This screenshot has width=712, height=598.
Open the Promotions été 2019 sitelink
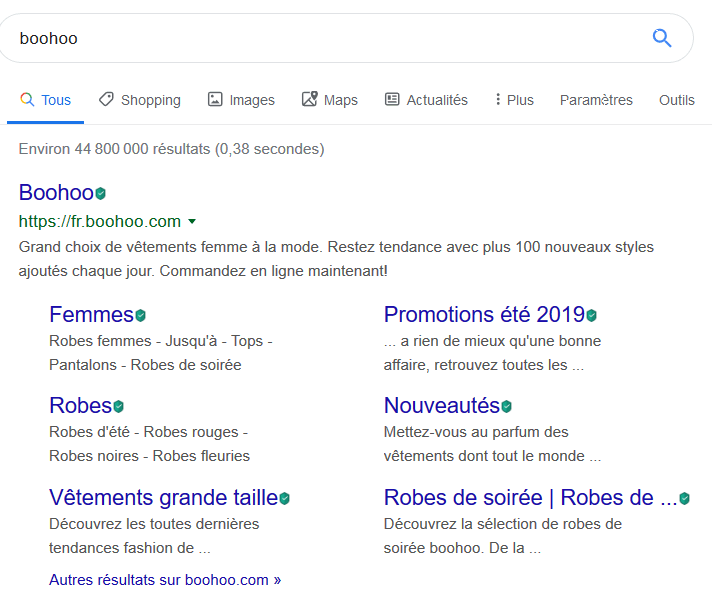484,315
